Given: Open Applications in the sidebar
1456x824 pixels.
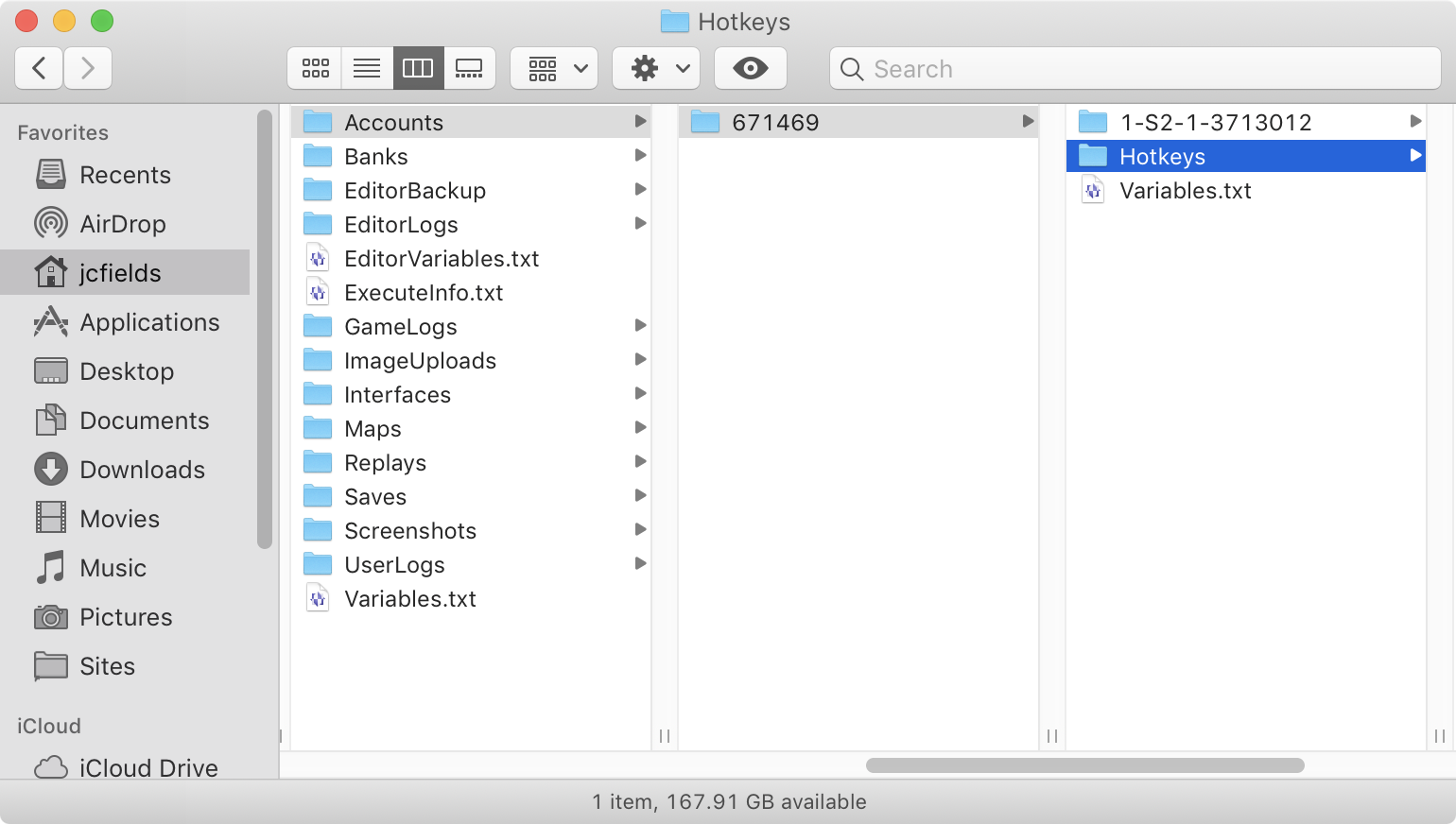Looking at the screenshot, I should pyautogui.click(x=149, y=322).
